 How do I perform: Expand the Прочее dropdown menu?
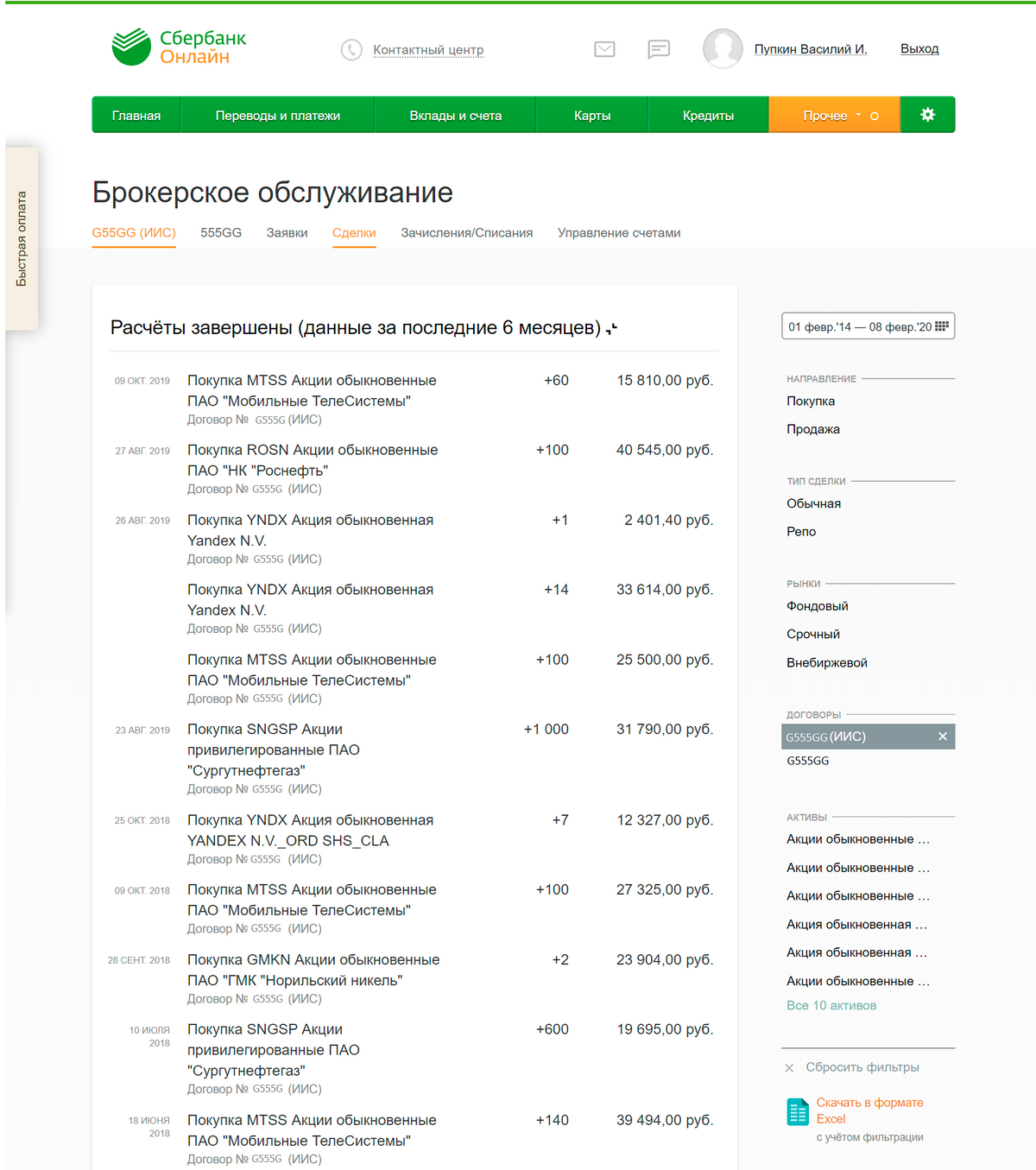click(x=833, y=116)
